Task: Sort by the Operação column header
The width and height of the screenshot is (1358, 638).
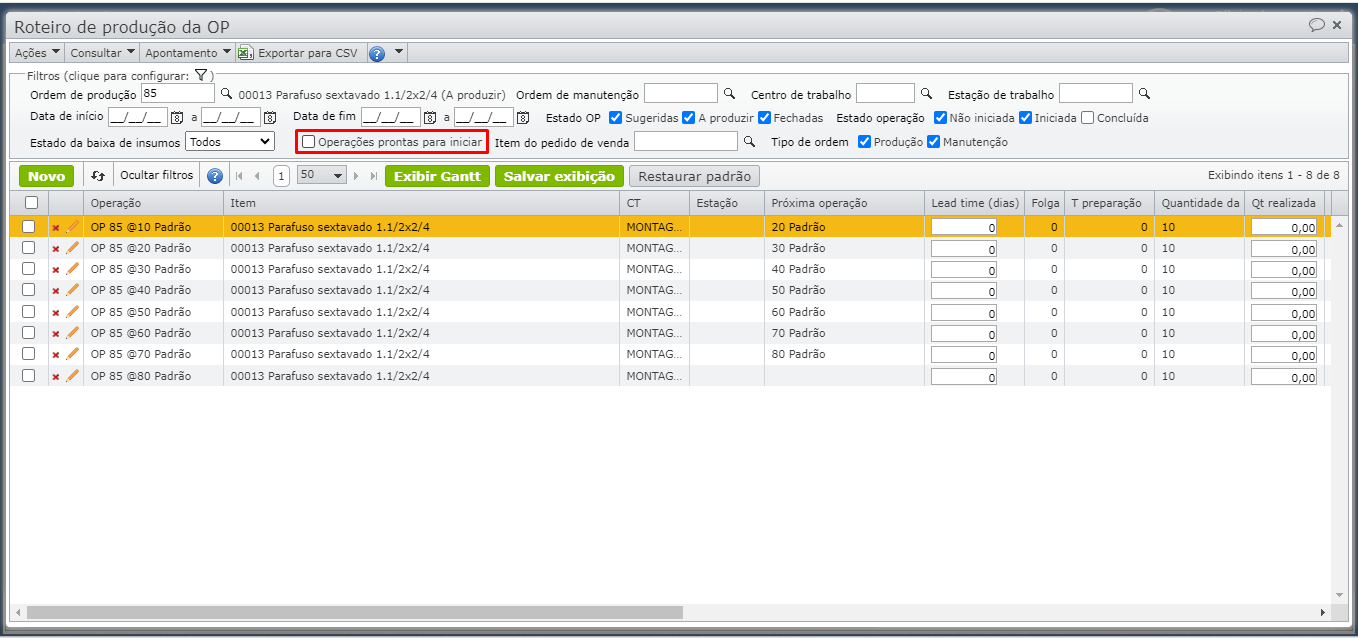Action: 153,203
